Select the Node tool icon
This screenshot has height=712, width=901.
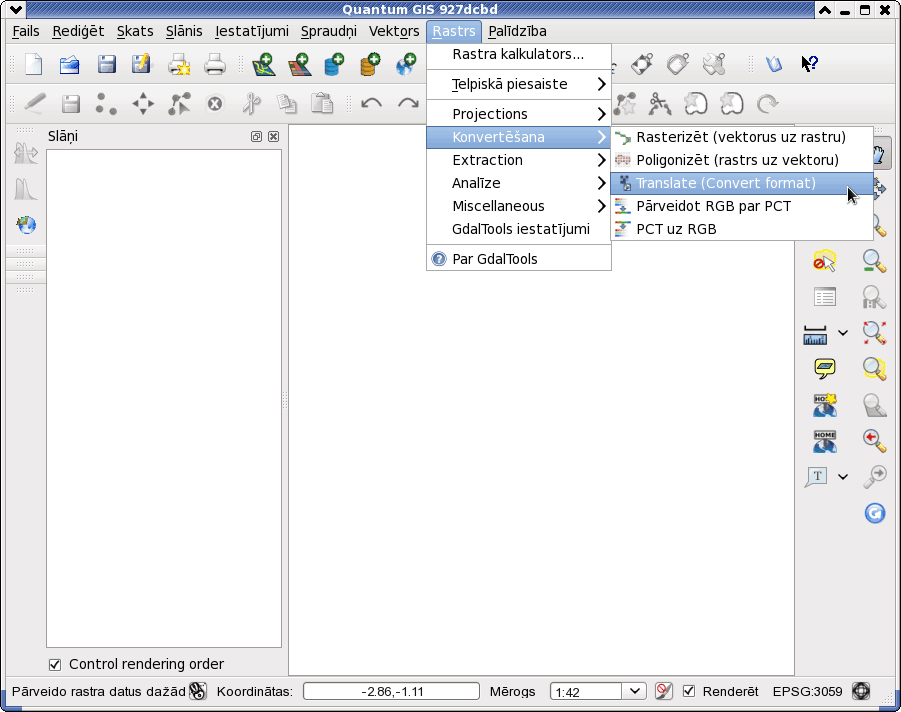point(179,104)
